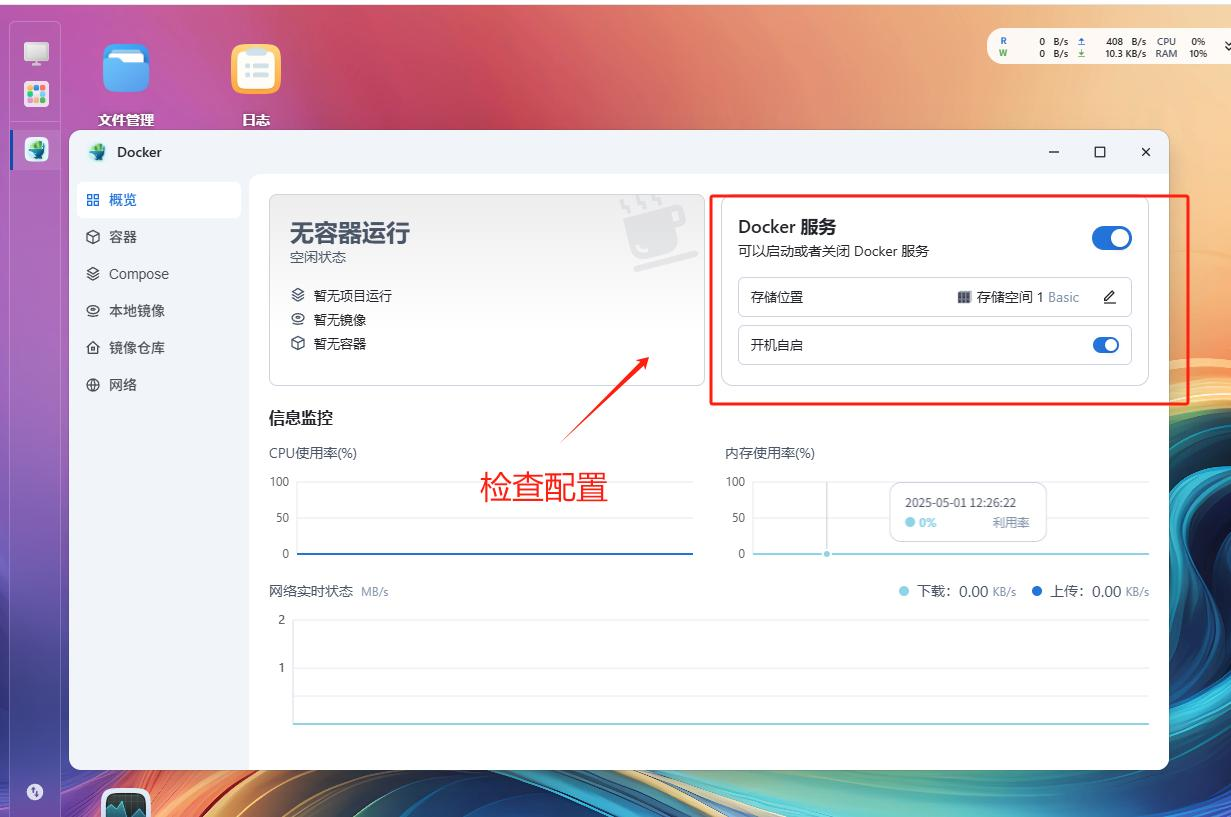The image size is (1231, 817).
Task: Open the app grid launcher in dock
Action: (x=36, y=94)
